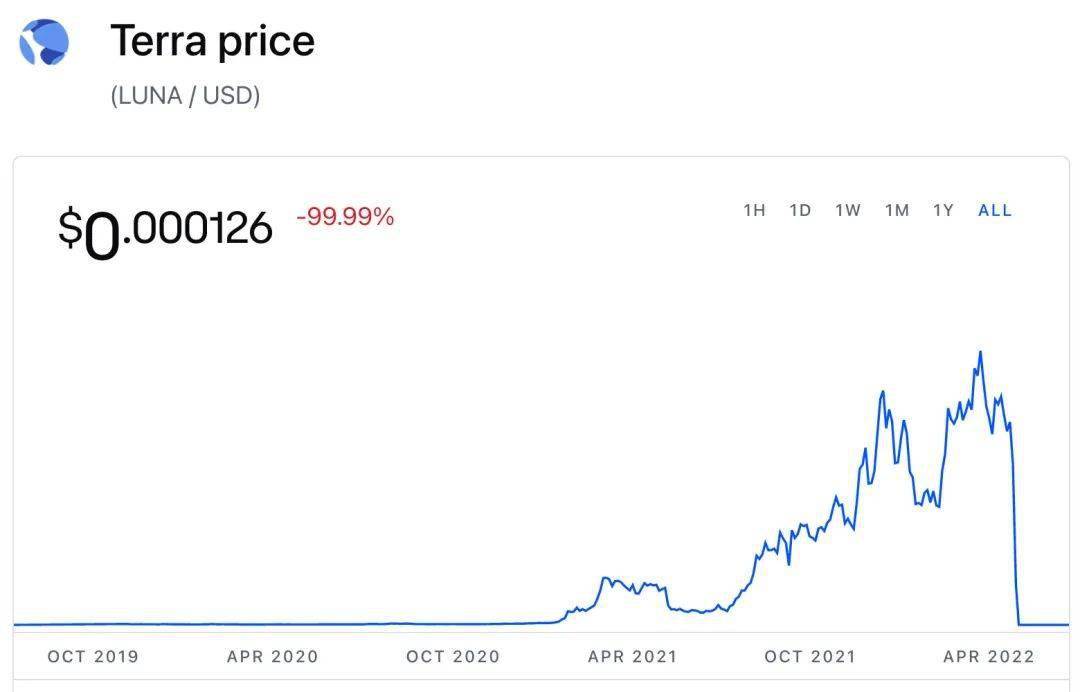Click the 'Terra price' heading

(212, 41)
